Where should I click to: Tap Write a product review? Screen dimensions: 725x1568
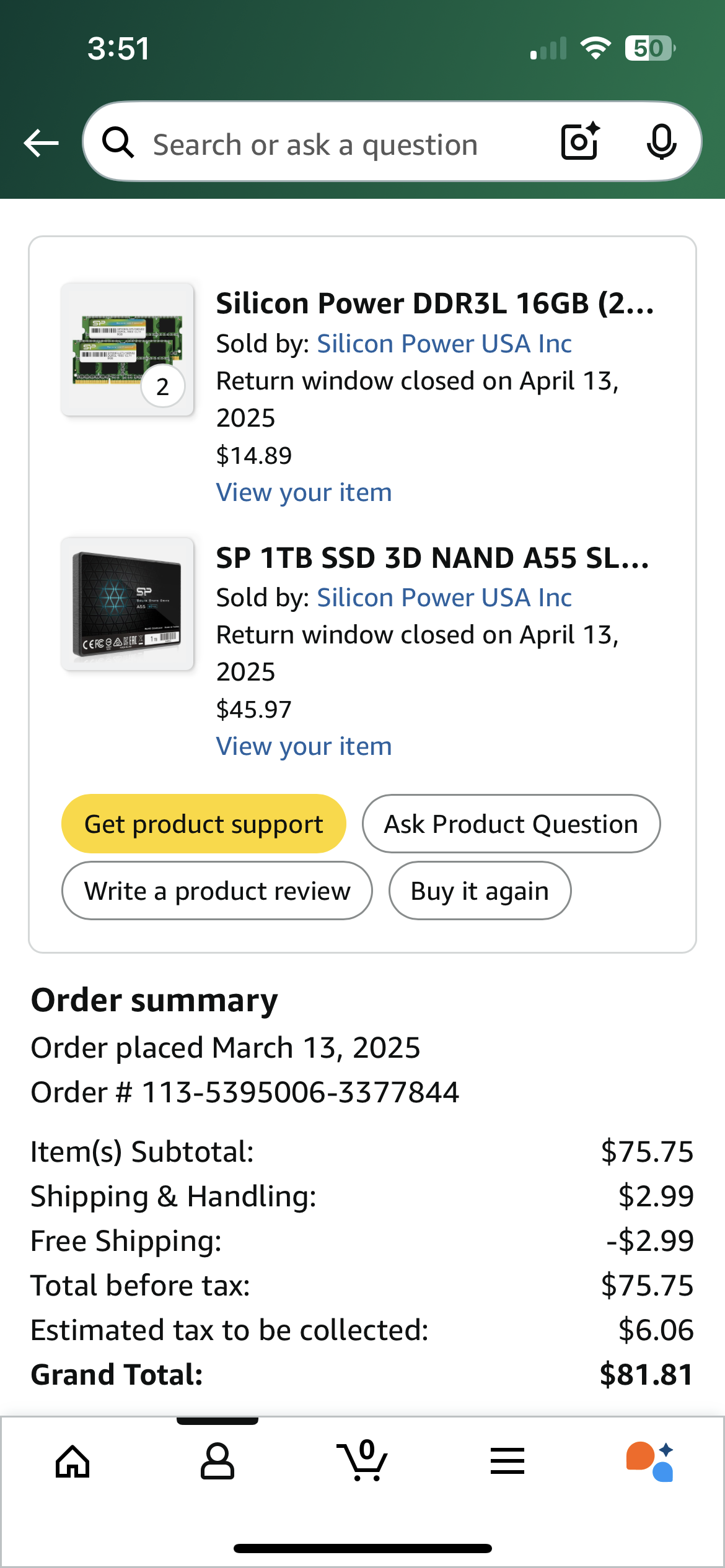[217, 891]
